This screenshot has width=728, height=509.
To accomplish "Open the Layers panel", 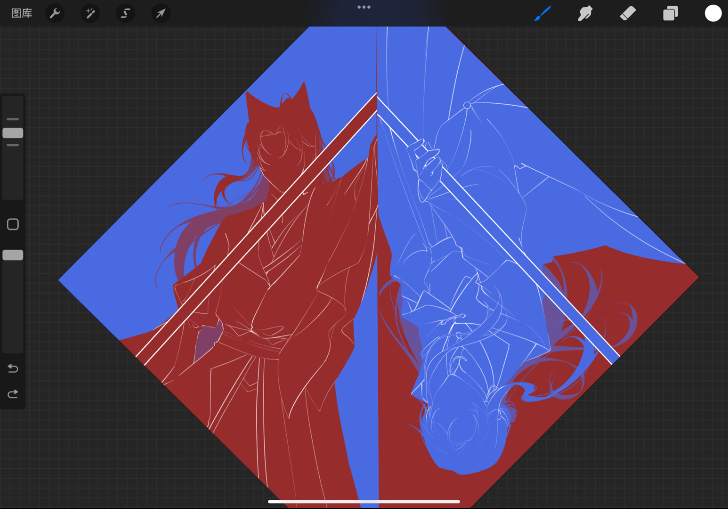I will (670, 13).
